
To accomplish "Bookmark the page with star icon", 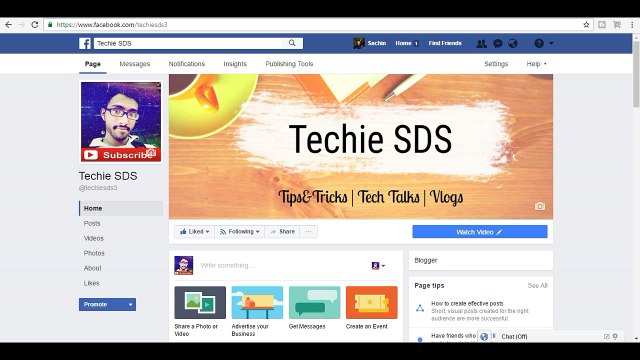I will click(587, 25).
